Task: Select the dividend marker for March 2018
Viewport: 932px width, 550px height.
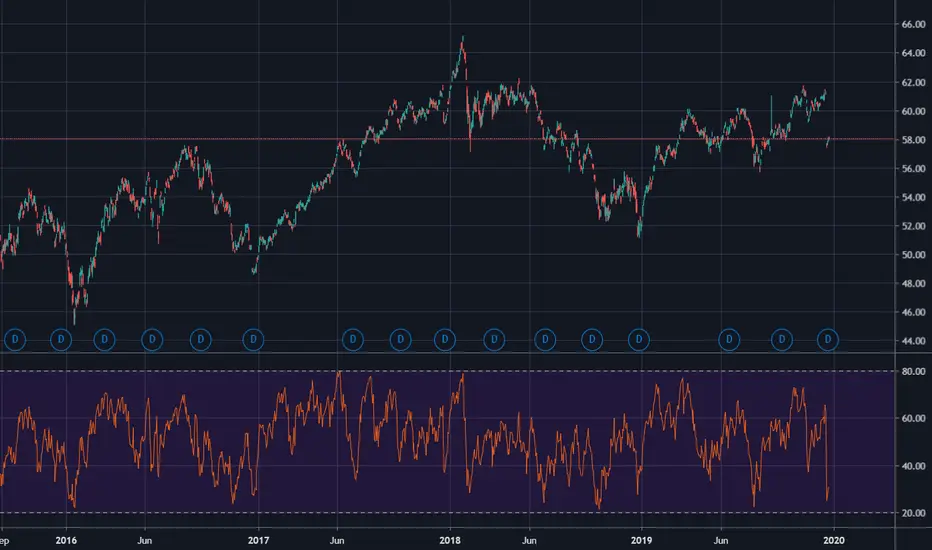Action: pos(494,340)
